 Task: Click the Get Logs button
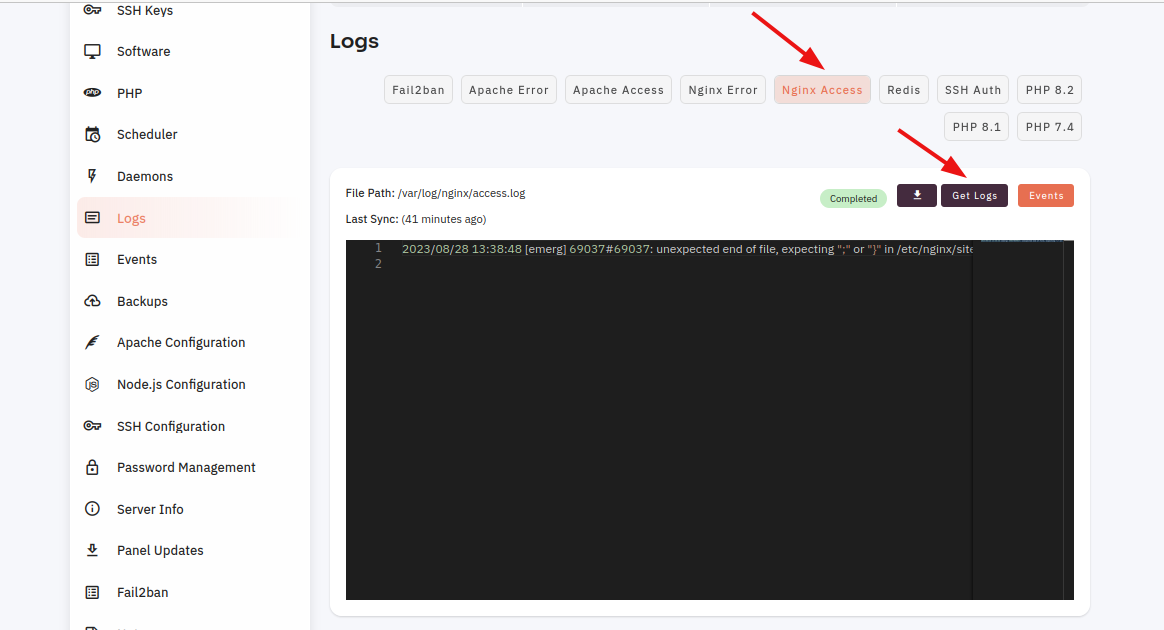[974, 195]
